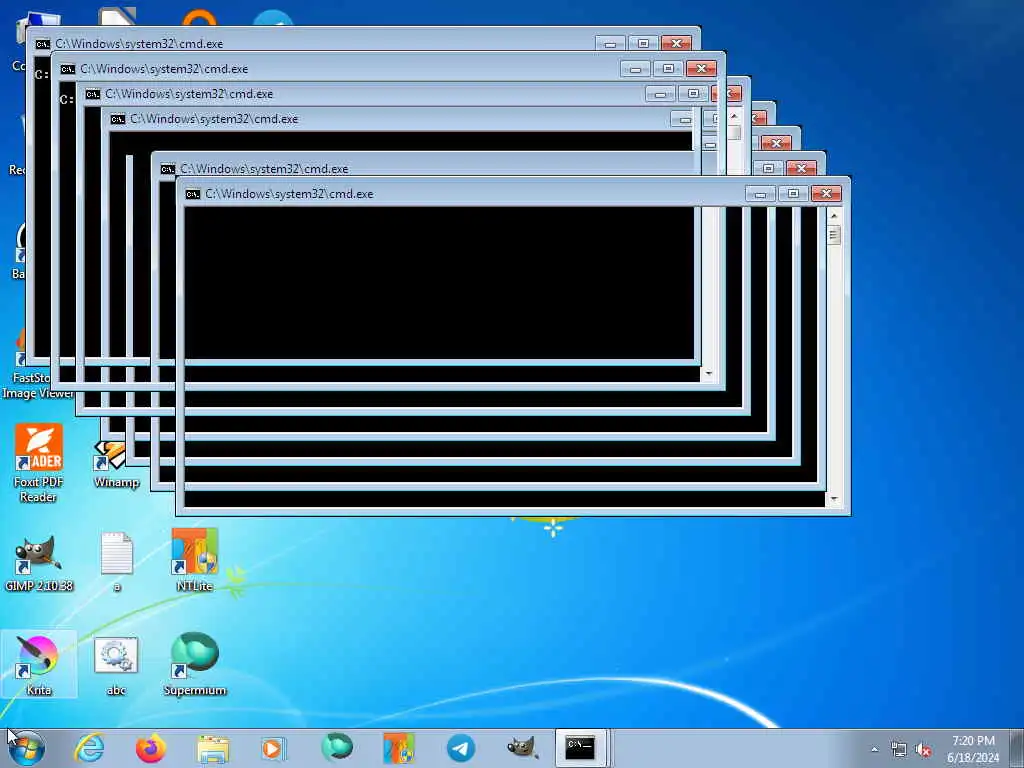
Task: Open the clock showing 7:20 PM
Action: click(973, 748)
